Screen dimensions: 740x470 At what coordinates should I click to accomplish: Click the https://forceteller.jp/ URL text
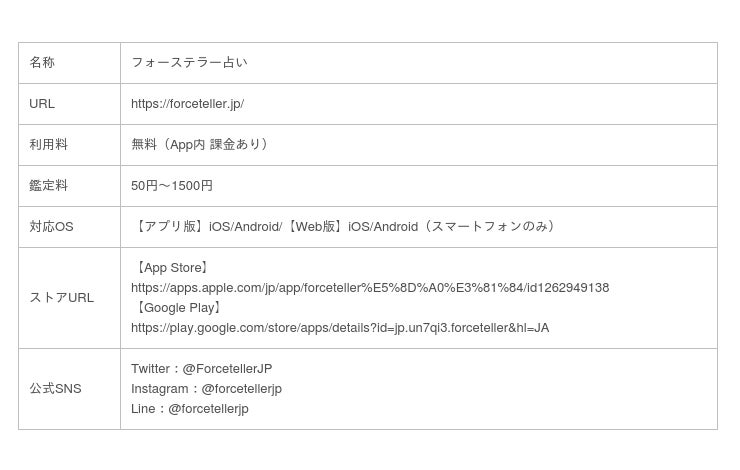[187, 104]
